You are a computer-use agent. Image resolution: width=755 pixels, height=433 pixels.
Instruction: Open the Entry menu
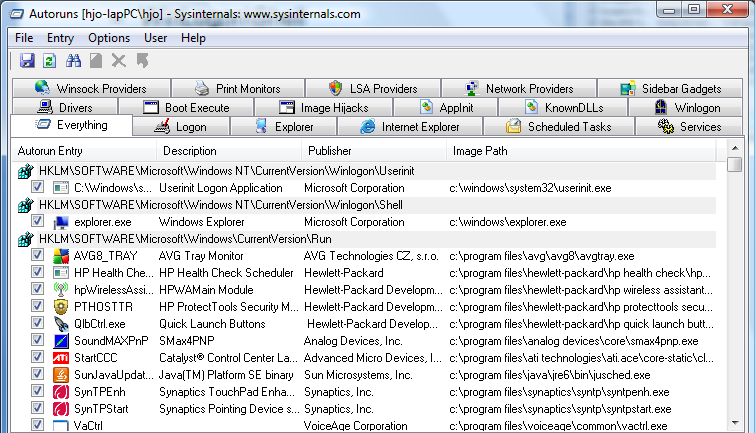60,38
